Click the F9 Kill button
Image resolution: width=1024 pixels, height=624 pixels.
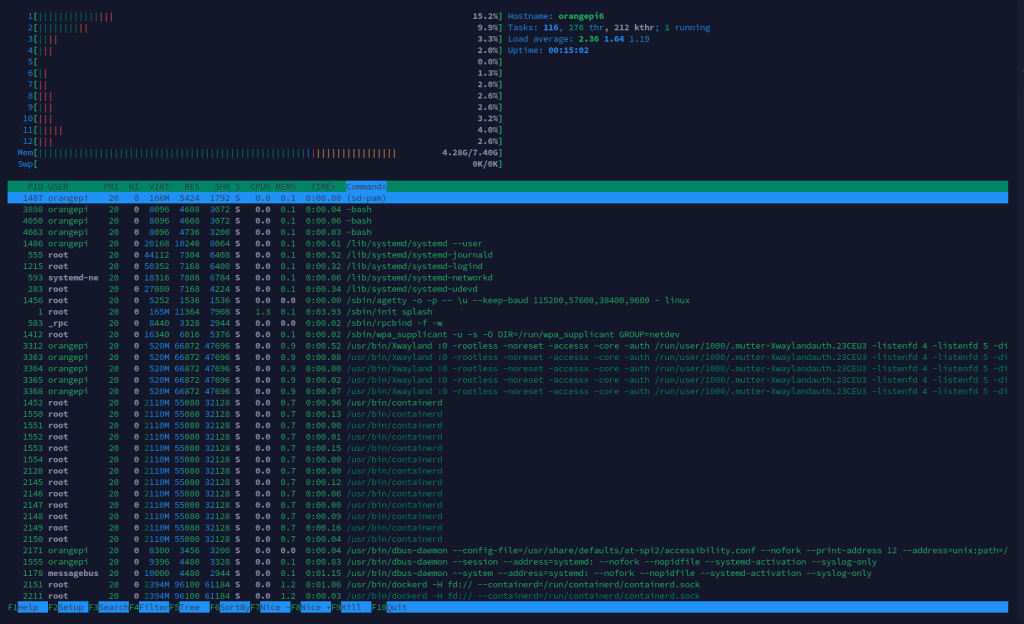click(351, 607)
